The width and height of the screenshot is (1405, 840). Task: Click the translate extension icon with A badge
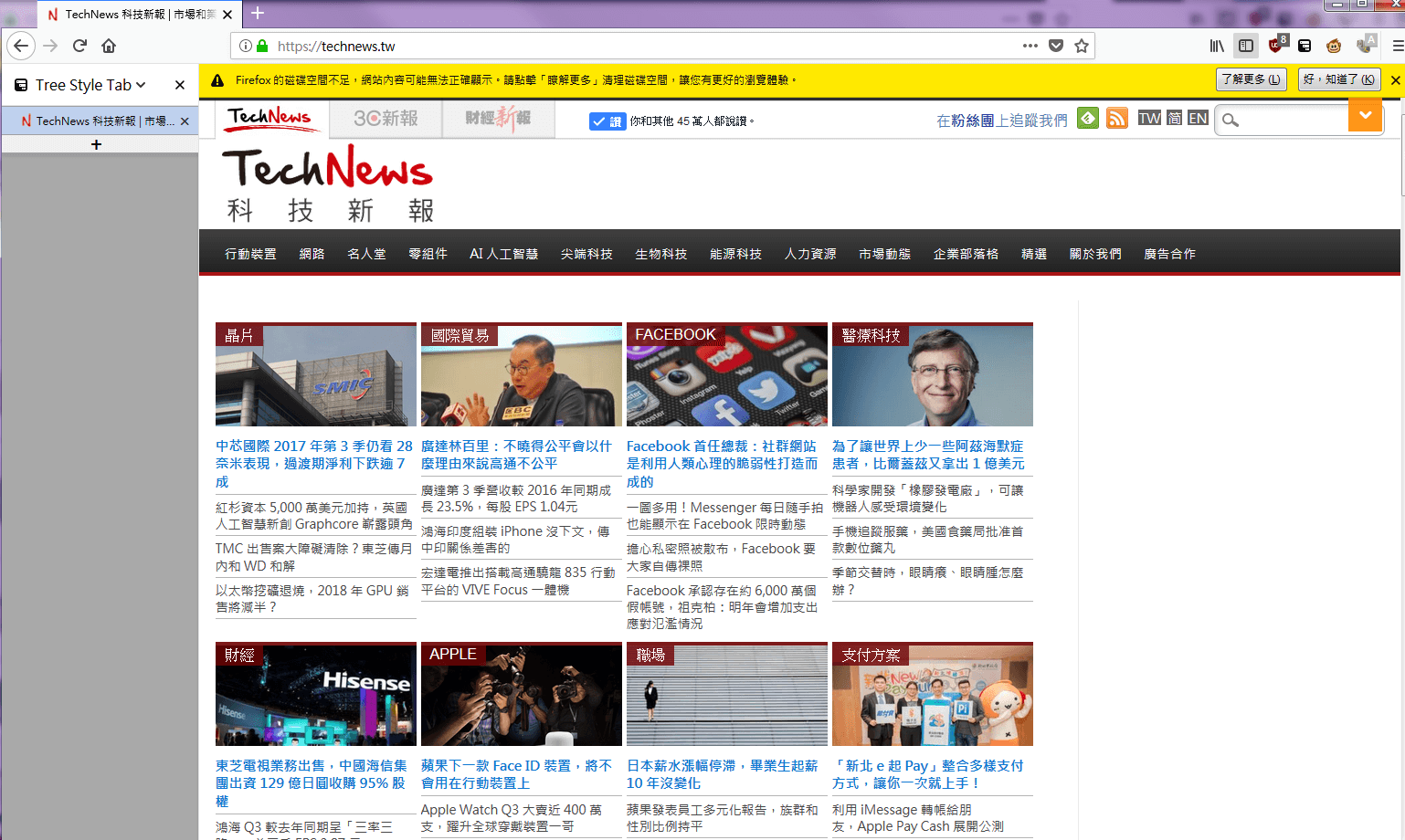click(x=1365, y=45)
